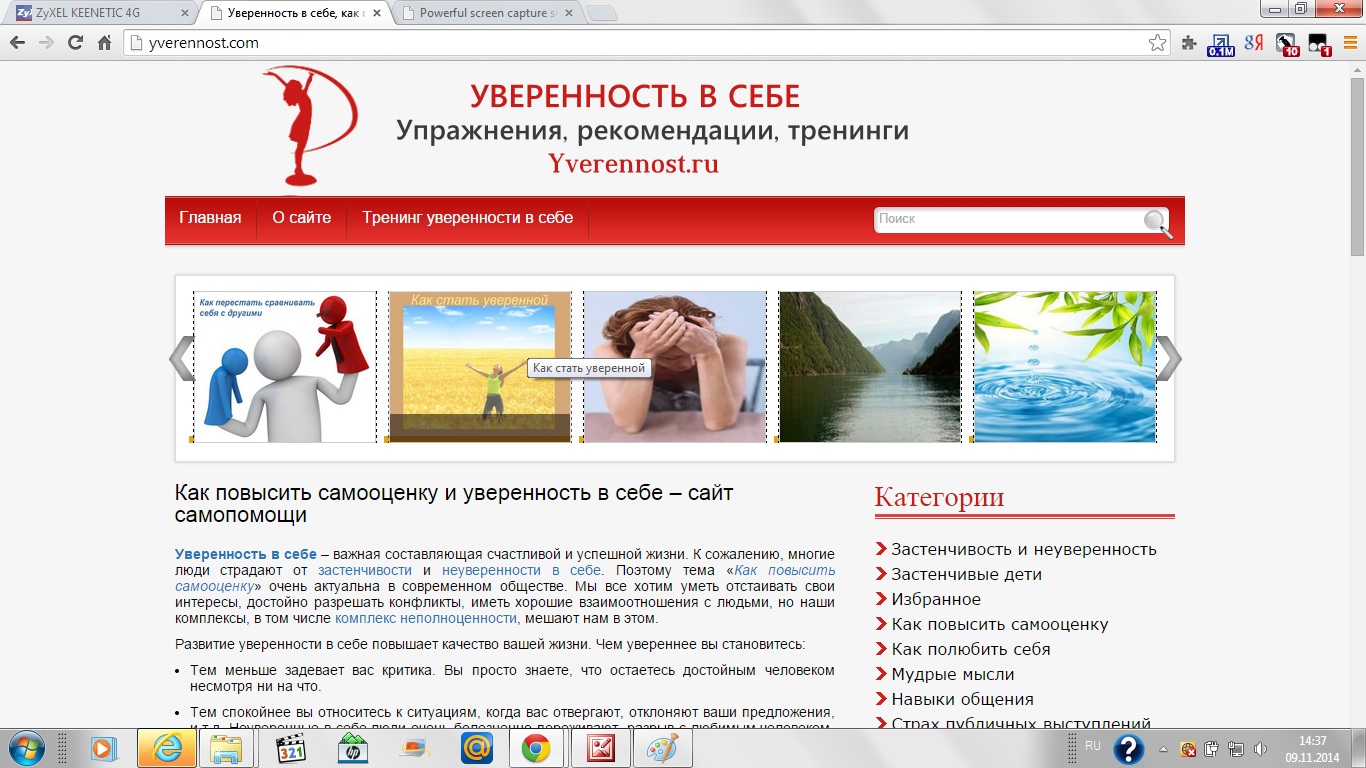Click the blue help question mark icon
The height and width of the screenshot is (768, 1366).
coord(1129,749)
